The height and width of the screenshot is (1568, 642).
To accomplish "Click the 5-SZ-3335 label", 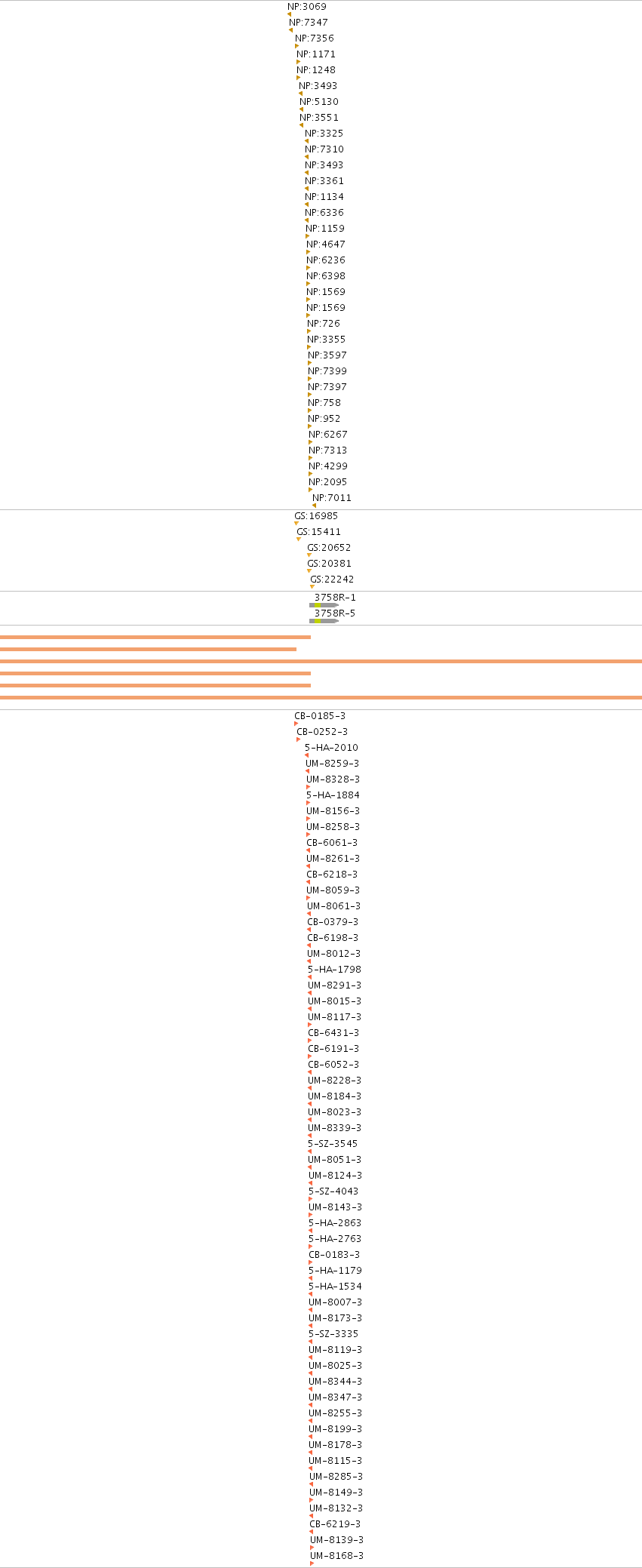I will tap(333, 1334).
